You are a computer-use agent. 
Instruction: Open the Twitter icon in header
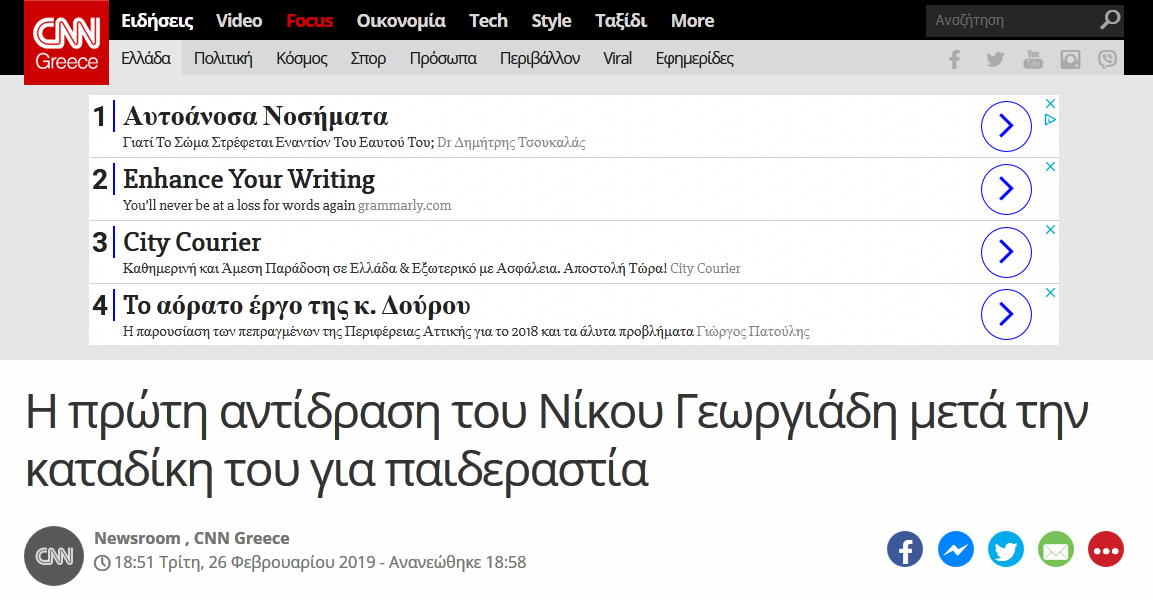(995, 59)
